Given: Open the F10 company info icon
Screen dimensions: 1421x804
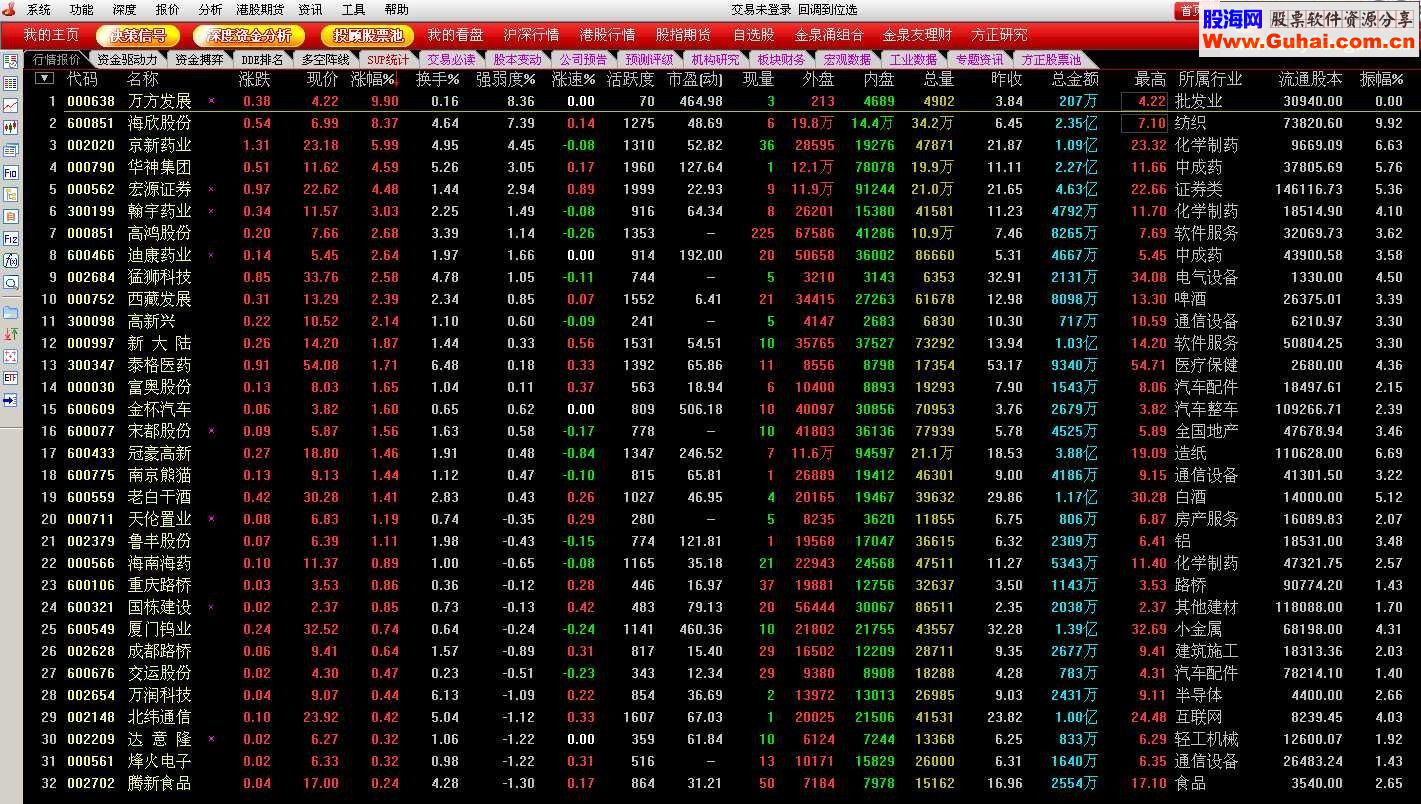Looking at the screenshot, I should 11,172.
